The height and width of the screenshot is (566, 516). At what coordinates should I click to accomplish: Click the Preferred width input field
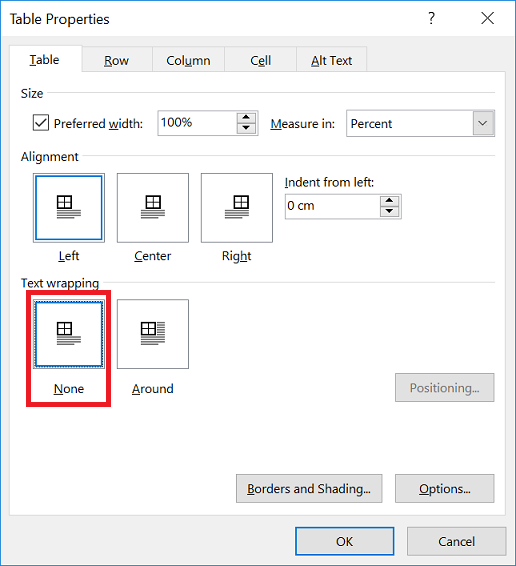(197, 123)
